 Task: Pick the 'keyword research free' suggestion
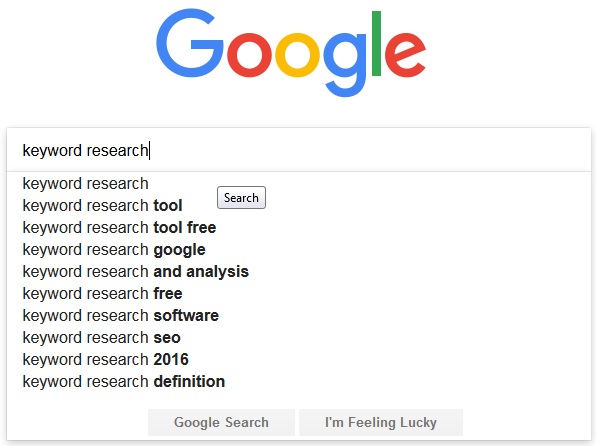(102, 293)
